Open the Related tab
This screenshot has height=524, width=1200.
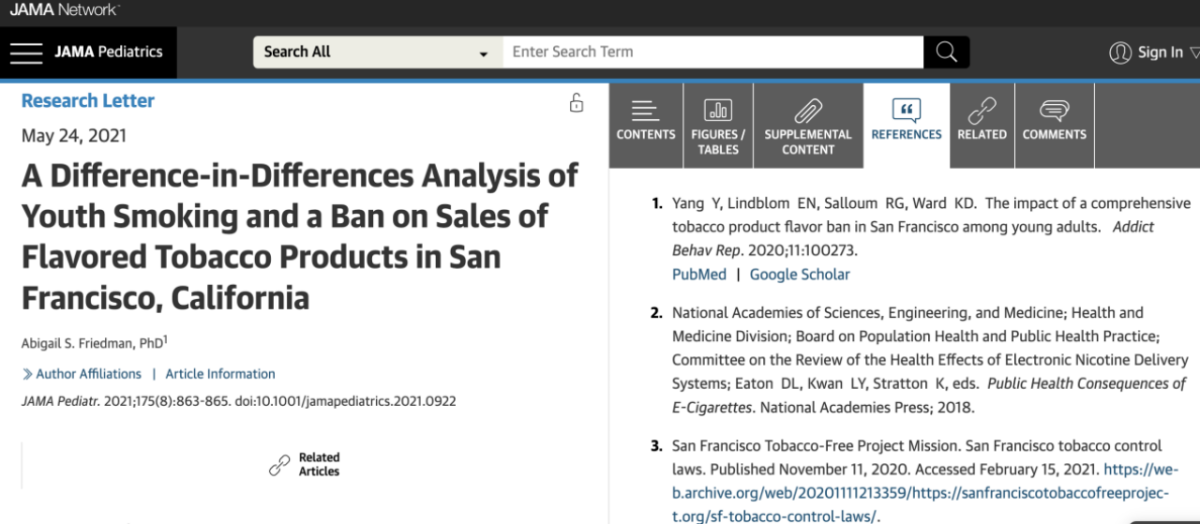[981, 124]
